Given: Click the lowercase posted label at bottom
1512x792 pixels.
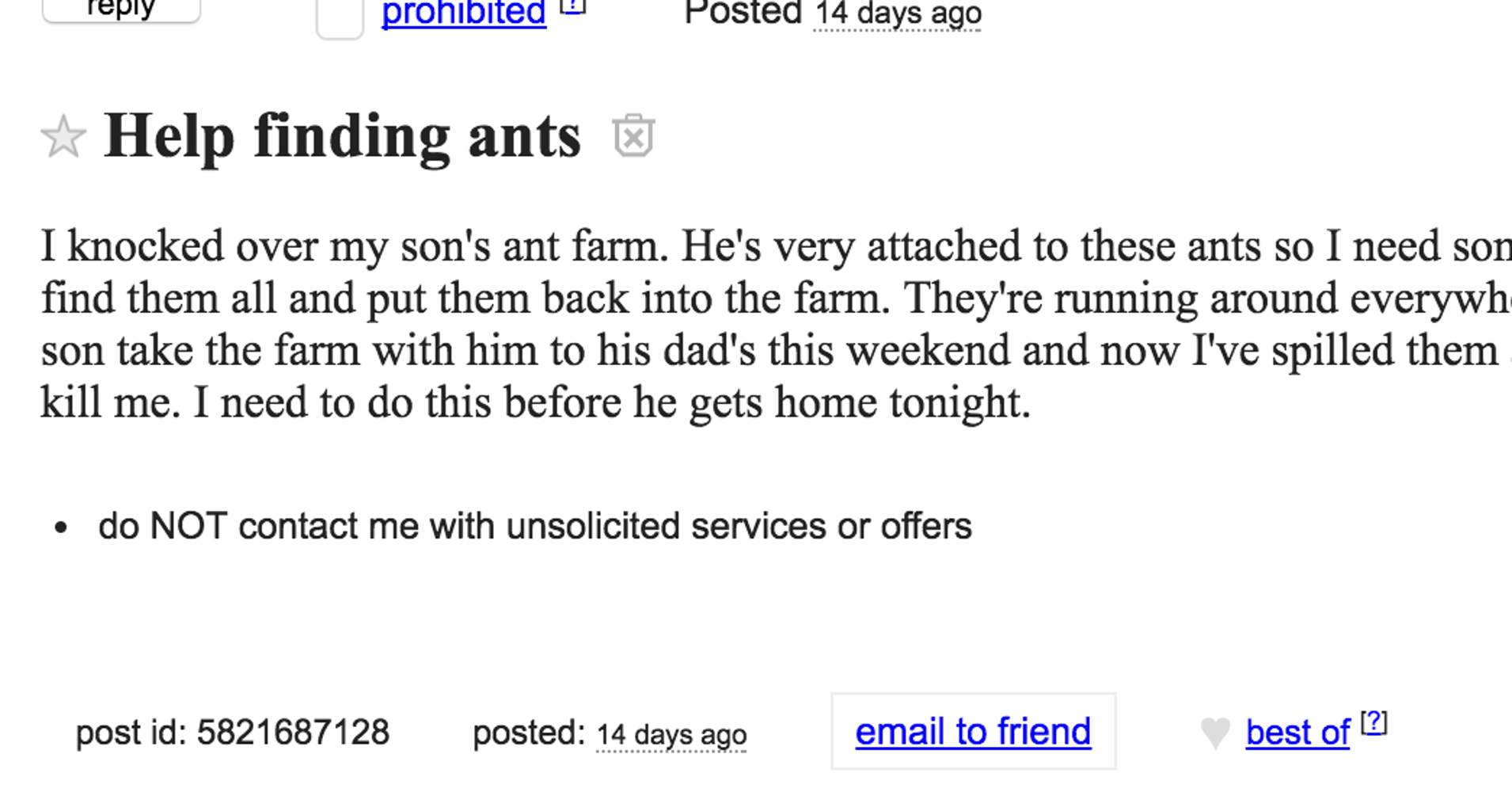Looking at the screenshot, I should point(528,733).
